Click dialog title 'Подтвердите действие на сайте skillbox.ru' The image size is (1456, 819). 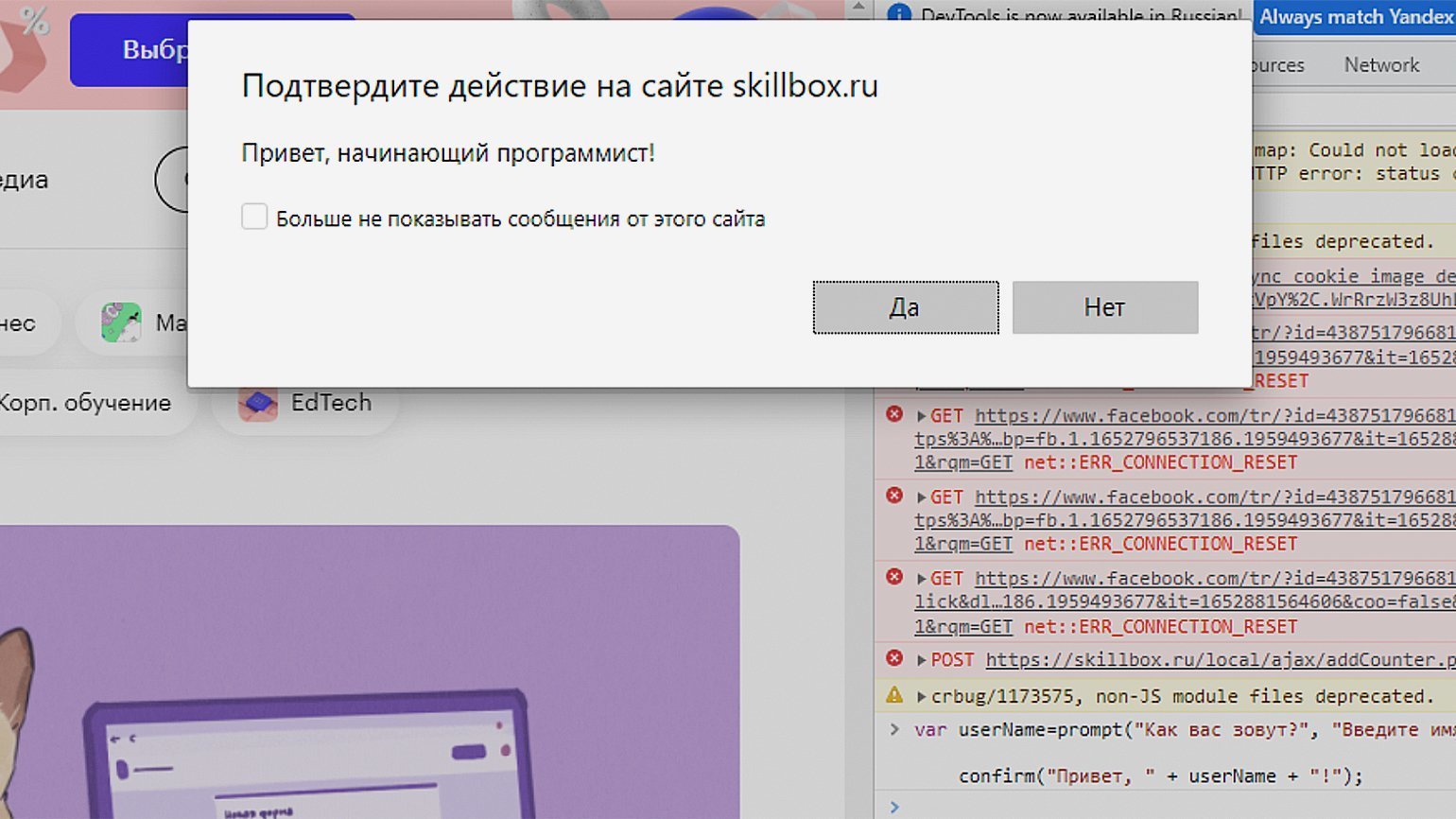point(560,86)
